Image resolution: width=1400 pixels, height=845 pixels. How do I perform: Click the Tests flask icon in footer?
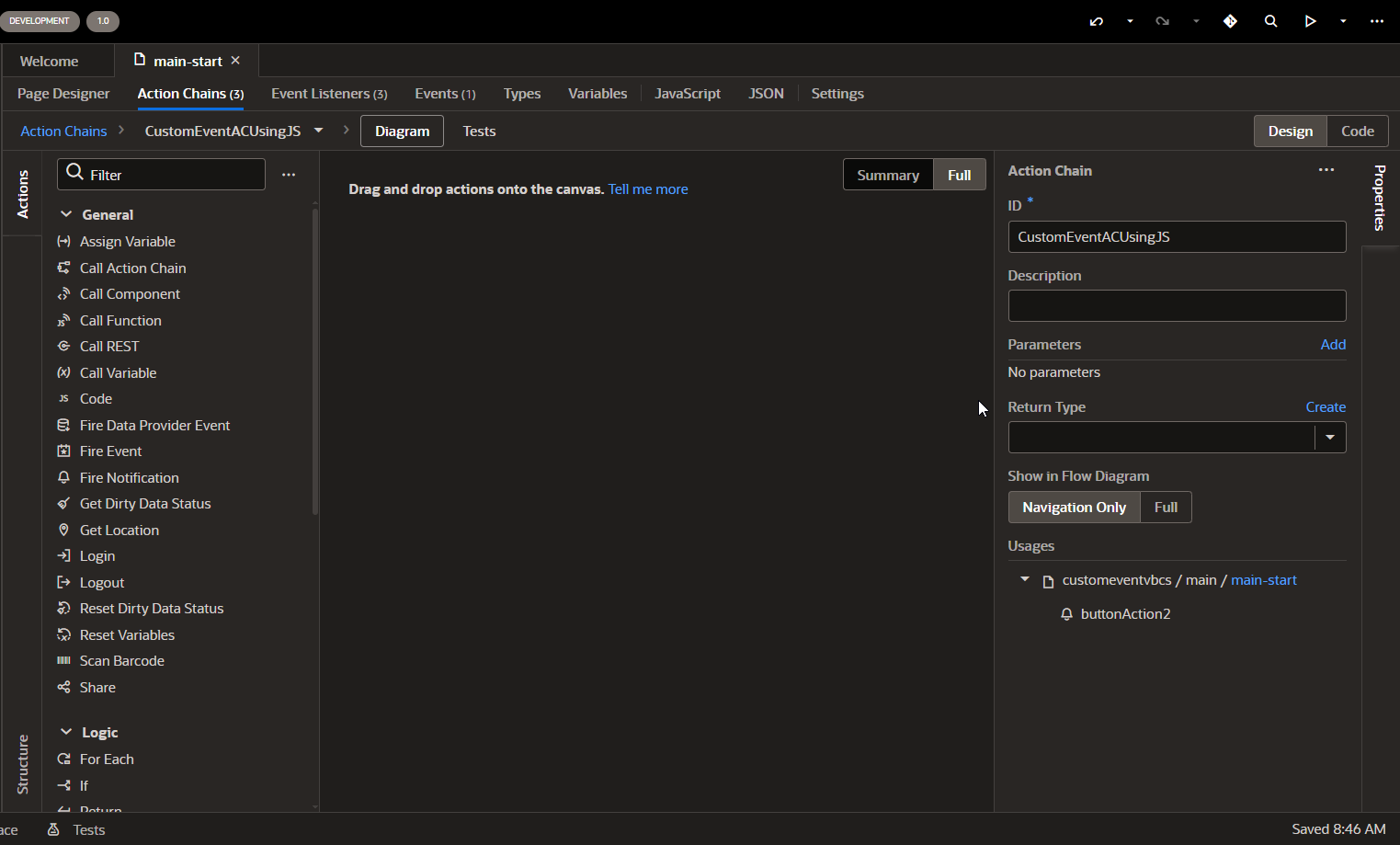[53, 829]
